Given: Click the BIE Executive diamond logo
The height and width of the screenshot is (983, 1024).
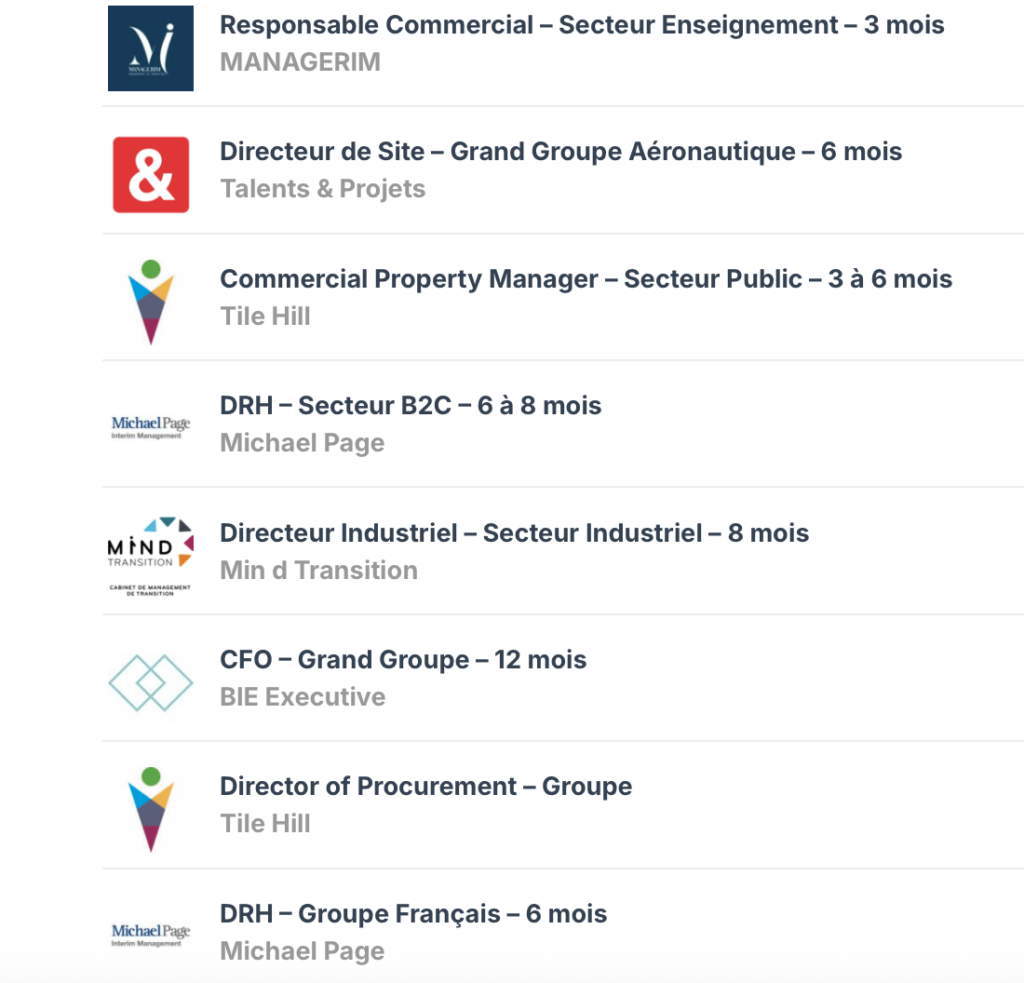Looking at the screenshot, I should tap(150, 682).
